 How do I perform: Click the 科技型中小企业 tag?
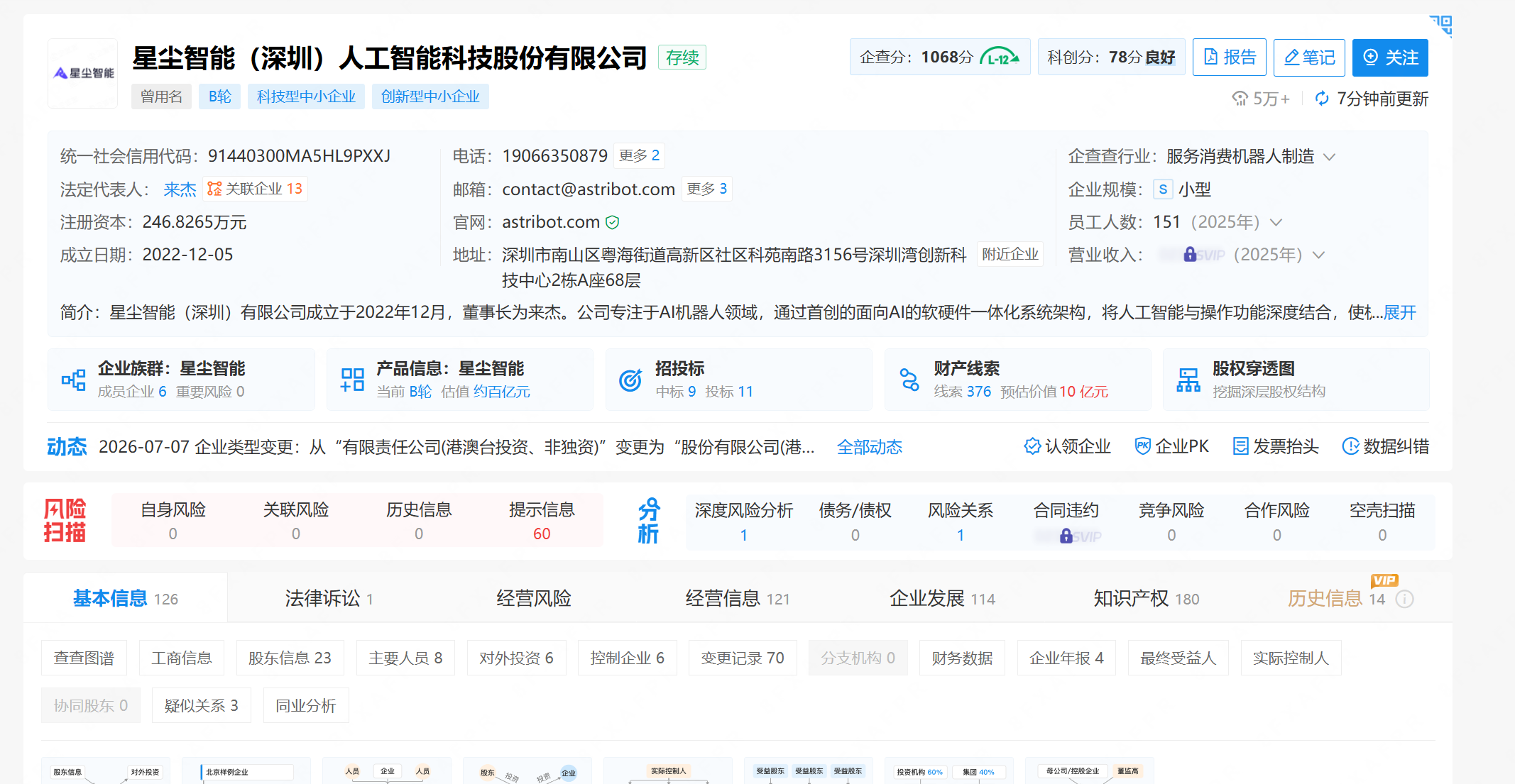click(x=306, y=96)
